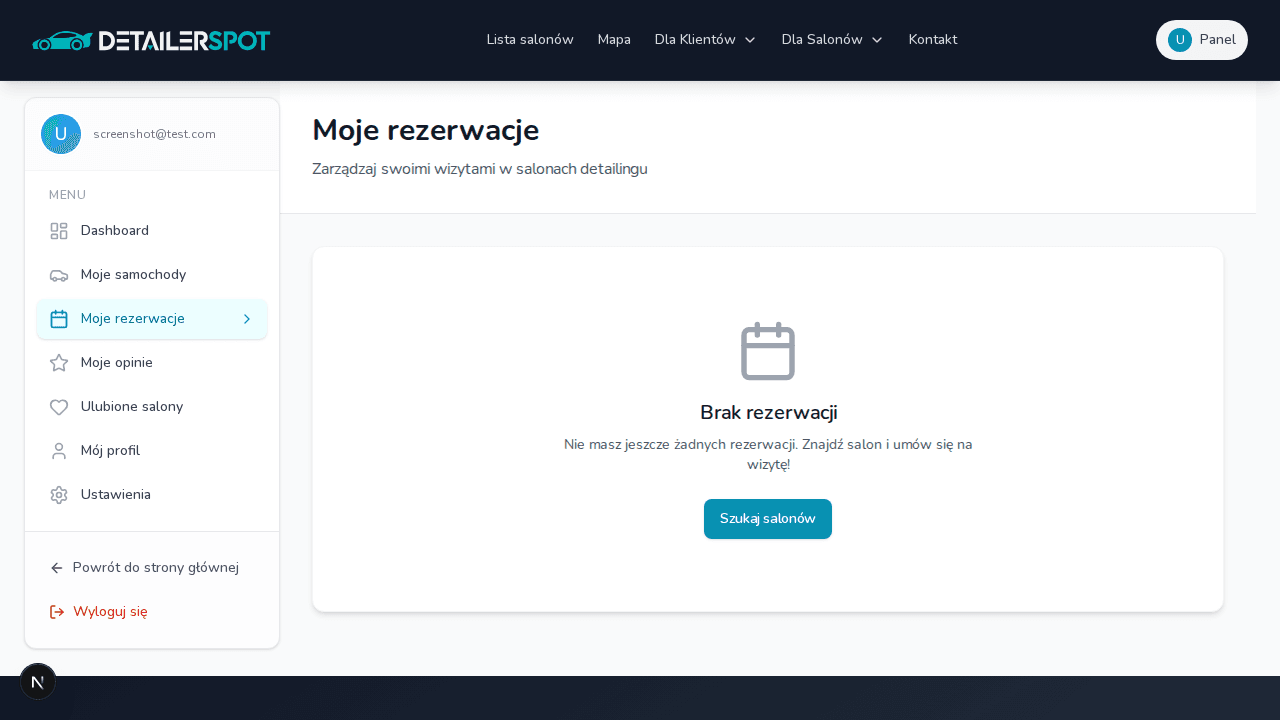
Task: Click the user icon next to Mój profil
Action: [58, 450]
